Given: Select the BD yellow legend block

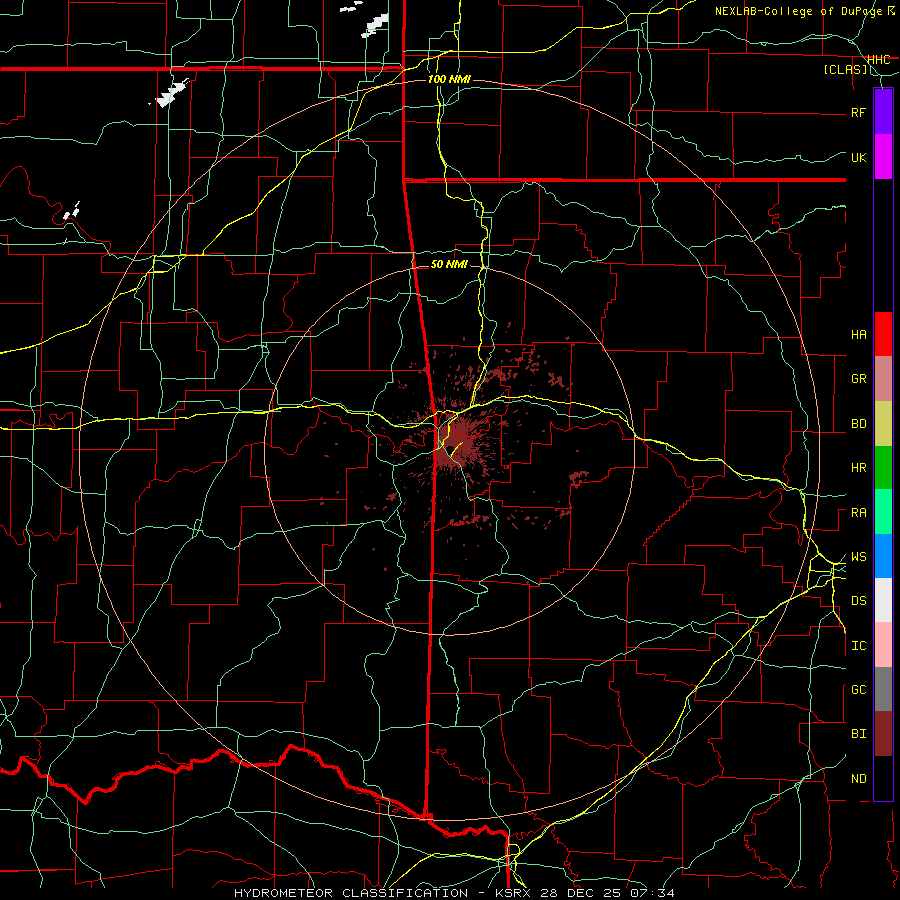Looking at the screenshot, I should [883, 424].
